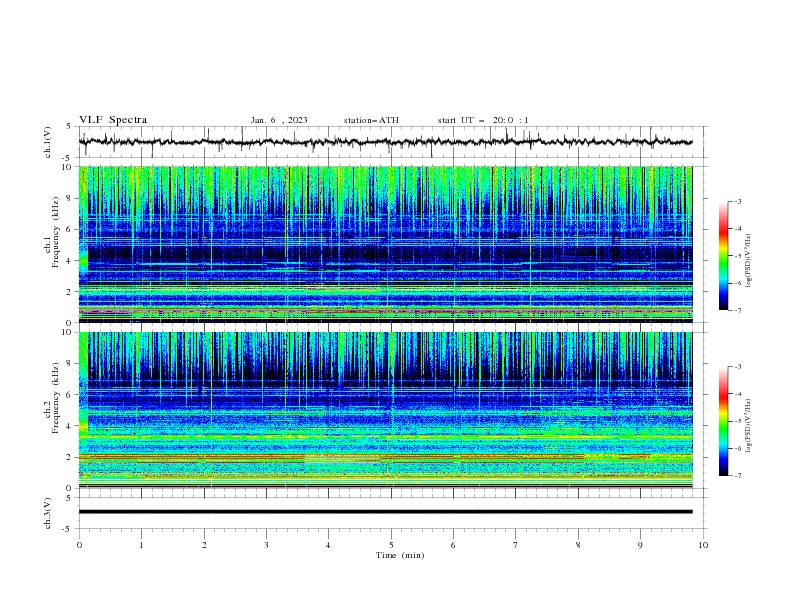This screenshot has height=612, width=792.
Task: Click the ch.2 "Frequency (kHz)" axis title
Action: pyautogui.click(x=56, y=397)
